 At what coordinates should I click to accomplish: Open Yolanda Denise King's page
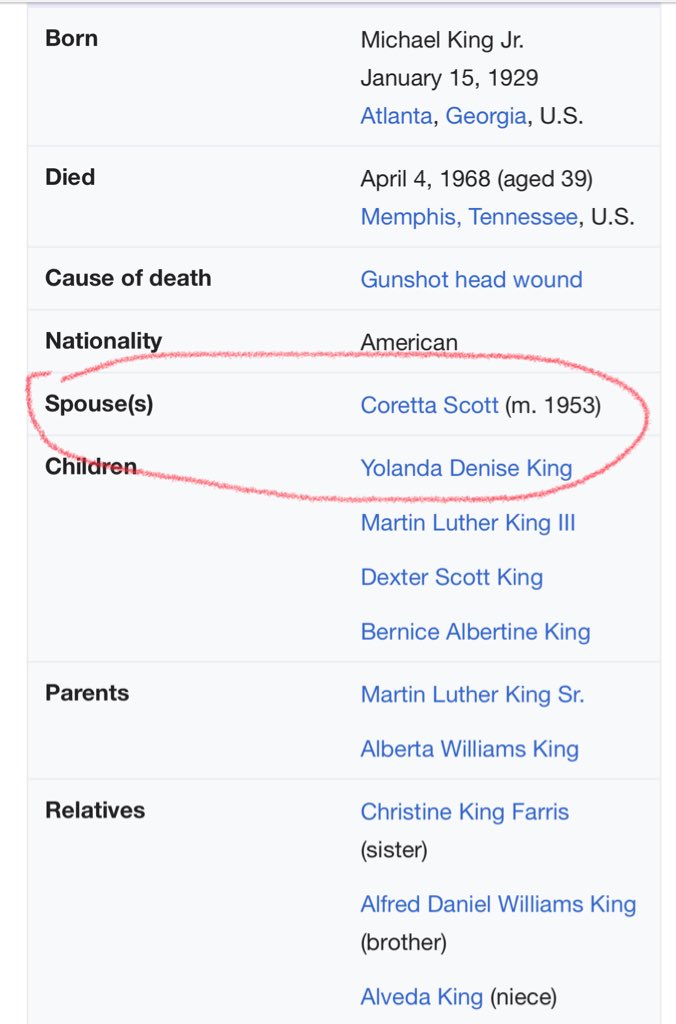click(466, 468)
